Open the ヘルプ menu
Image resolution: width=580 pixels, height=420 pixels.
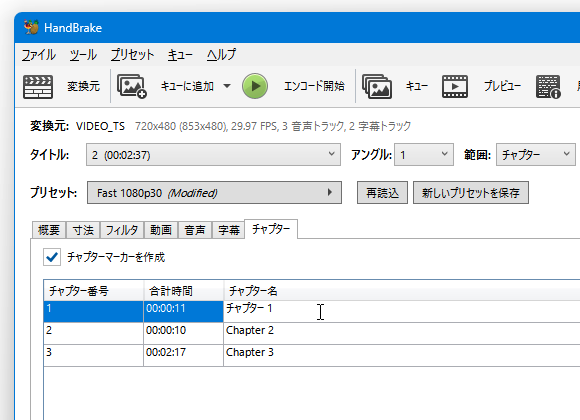(221, 55)
